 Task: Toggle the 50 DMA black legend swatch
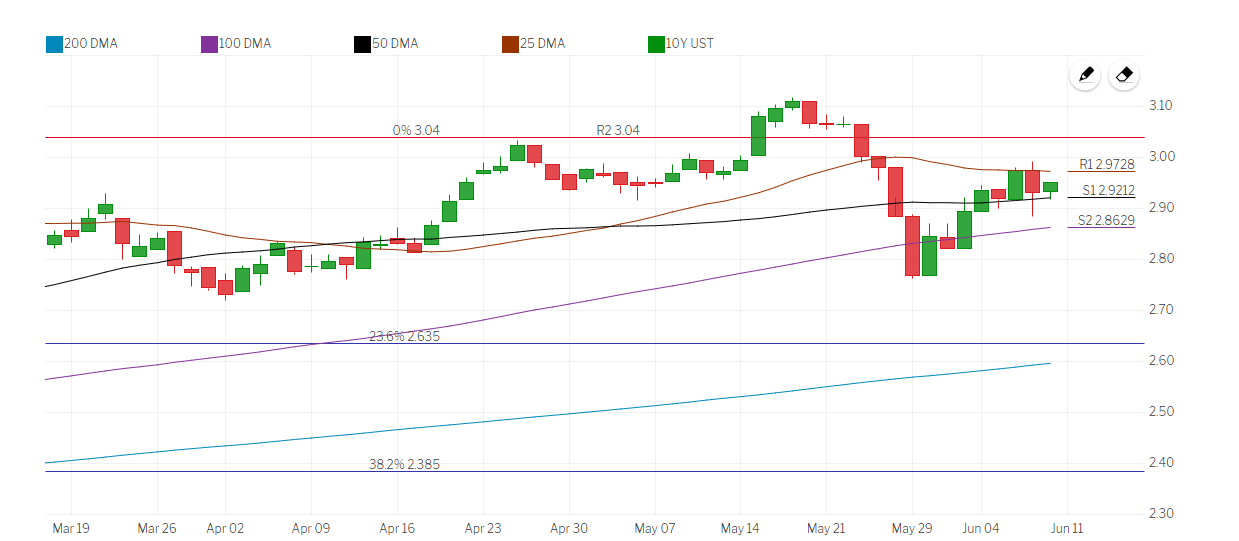coord(362,44)
